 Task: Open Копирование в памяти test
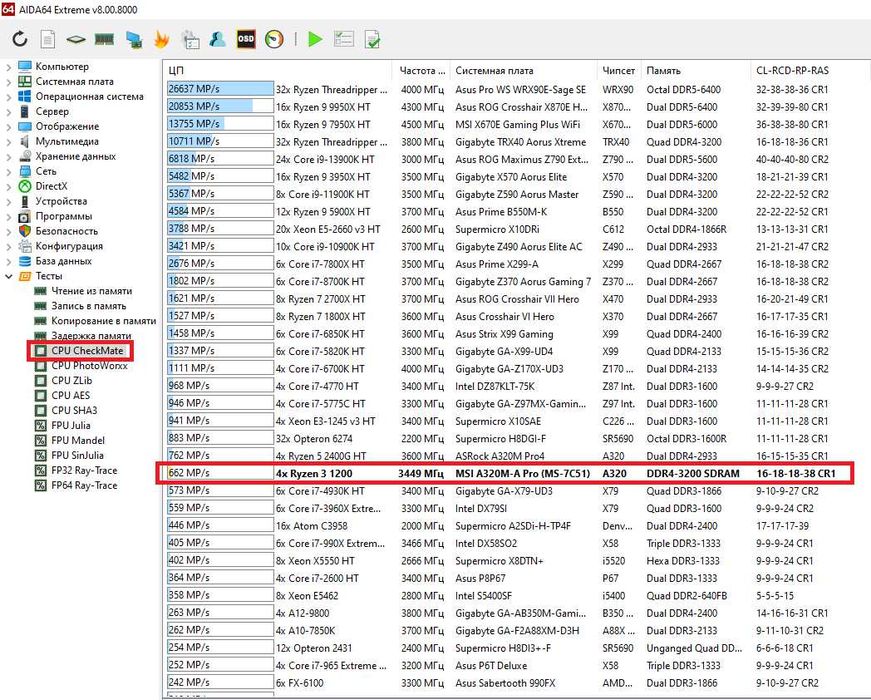104,321
